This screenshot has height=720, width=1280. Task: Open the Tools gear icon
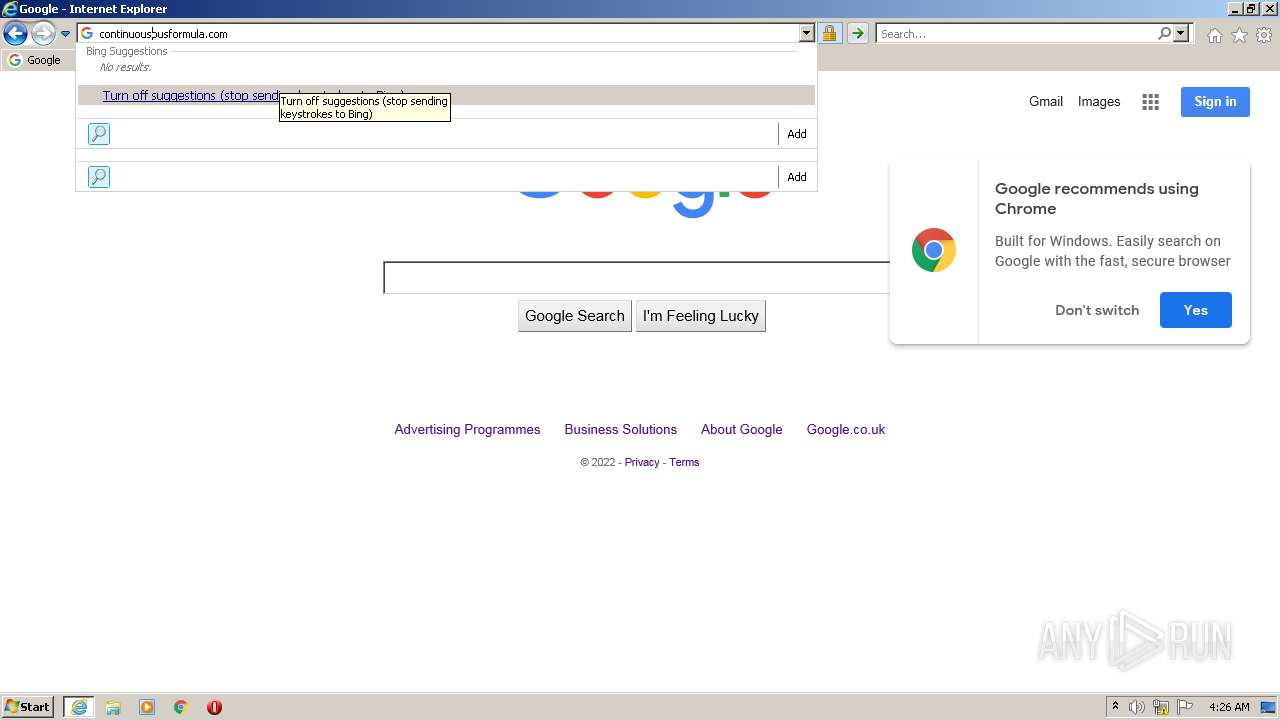click(1264, 35)
